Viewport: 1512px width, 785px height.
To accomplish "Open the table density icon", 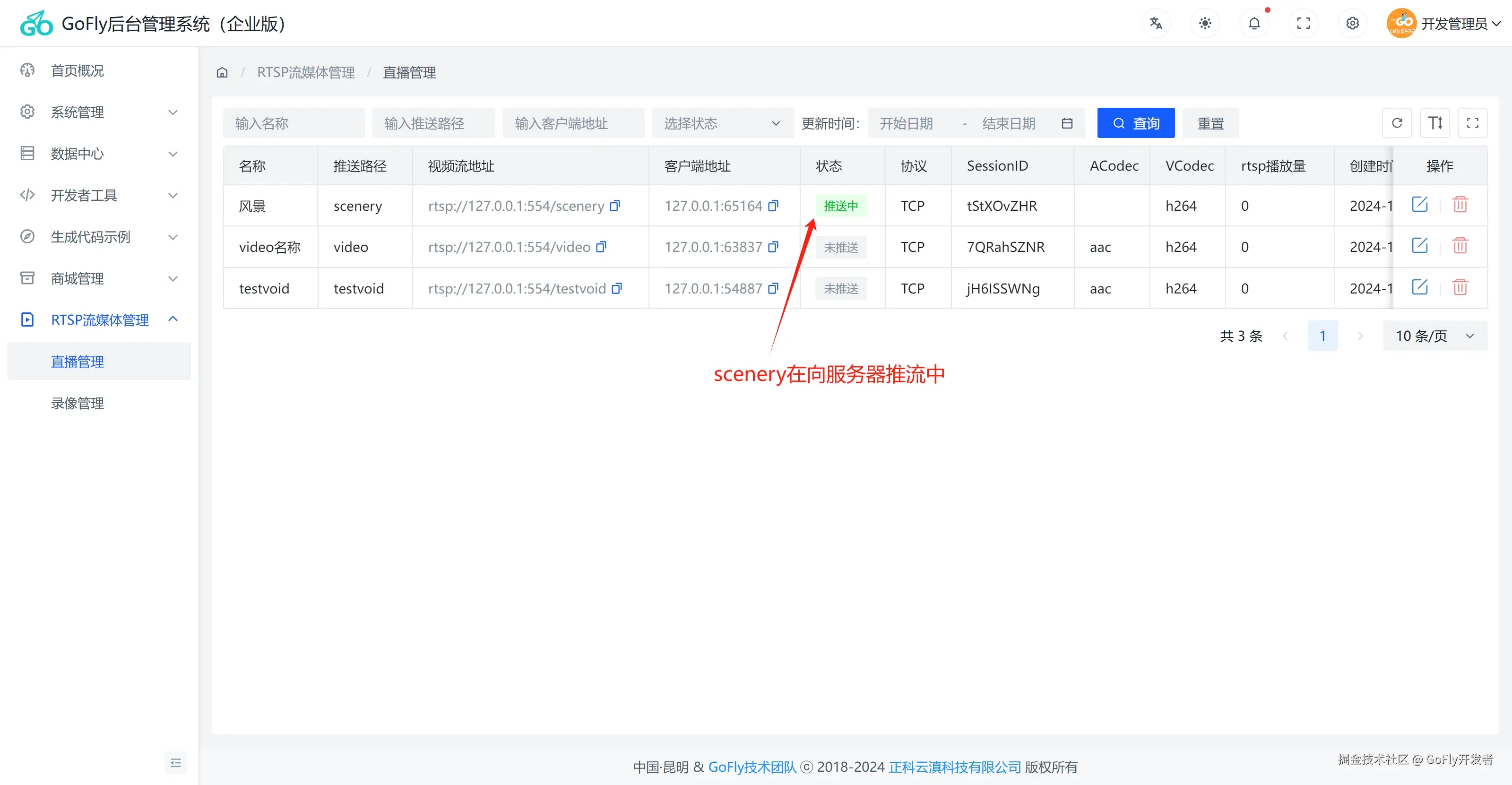I will pyautogui.click(x=1434, y=123).
